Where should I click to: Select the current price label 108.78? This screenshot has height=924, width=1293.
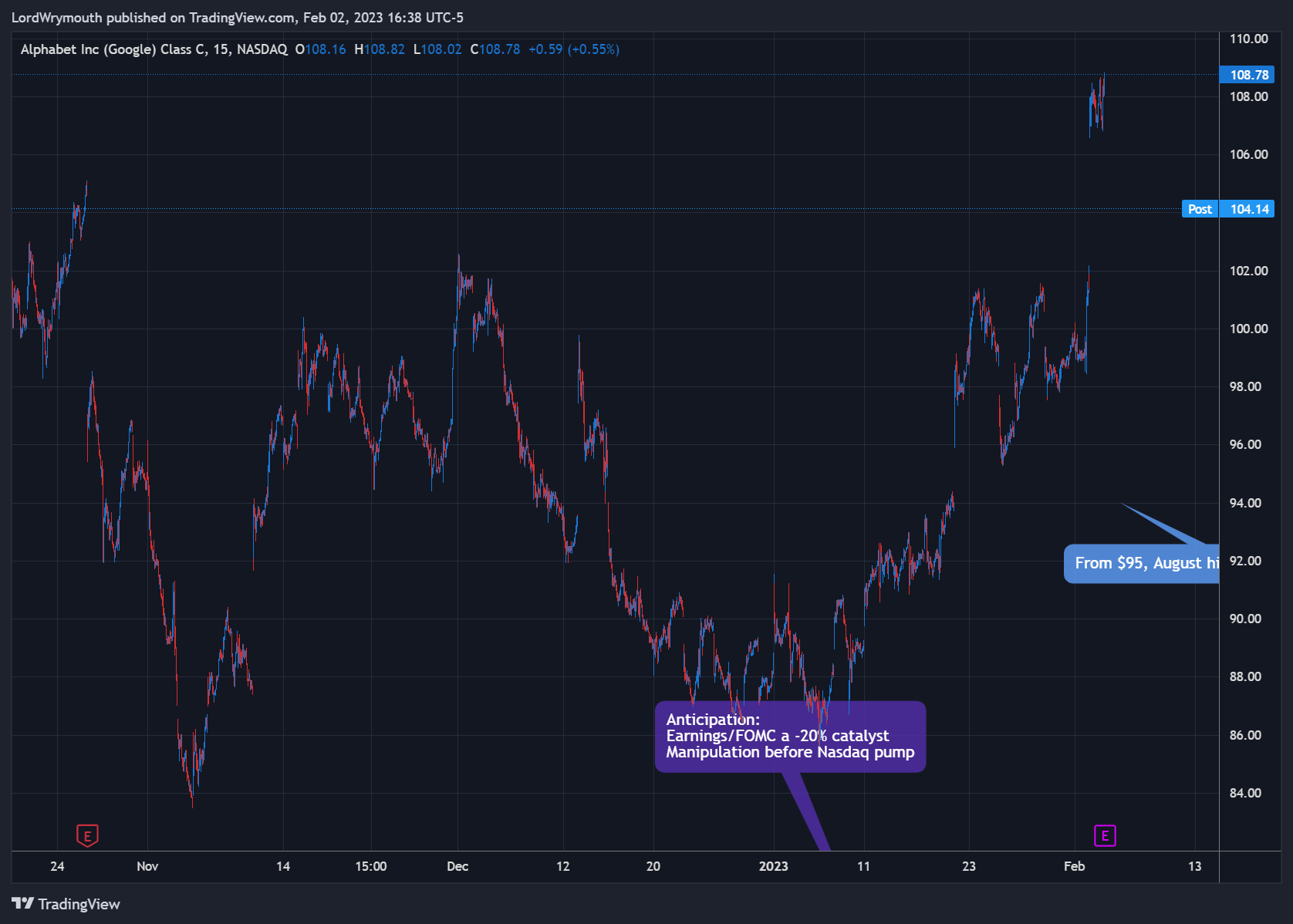click(1247, 75)
